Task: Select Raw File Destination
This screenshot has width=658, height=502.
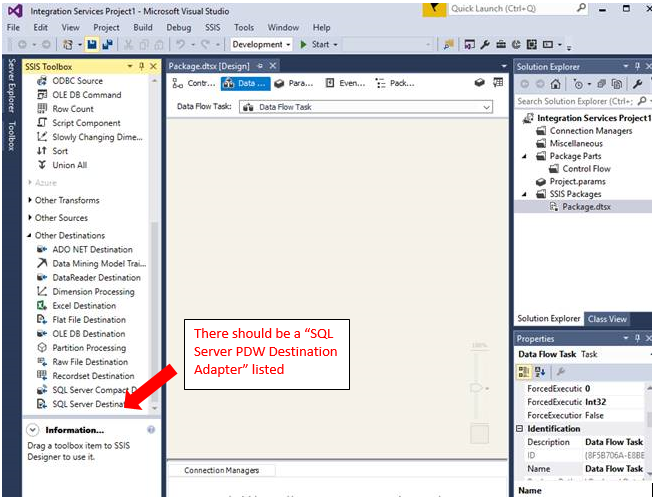Action: (90, 362)
